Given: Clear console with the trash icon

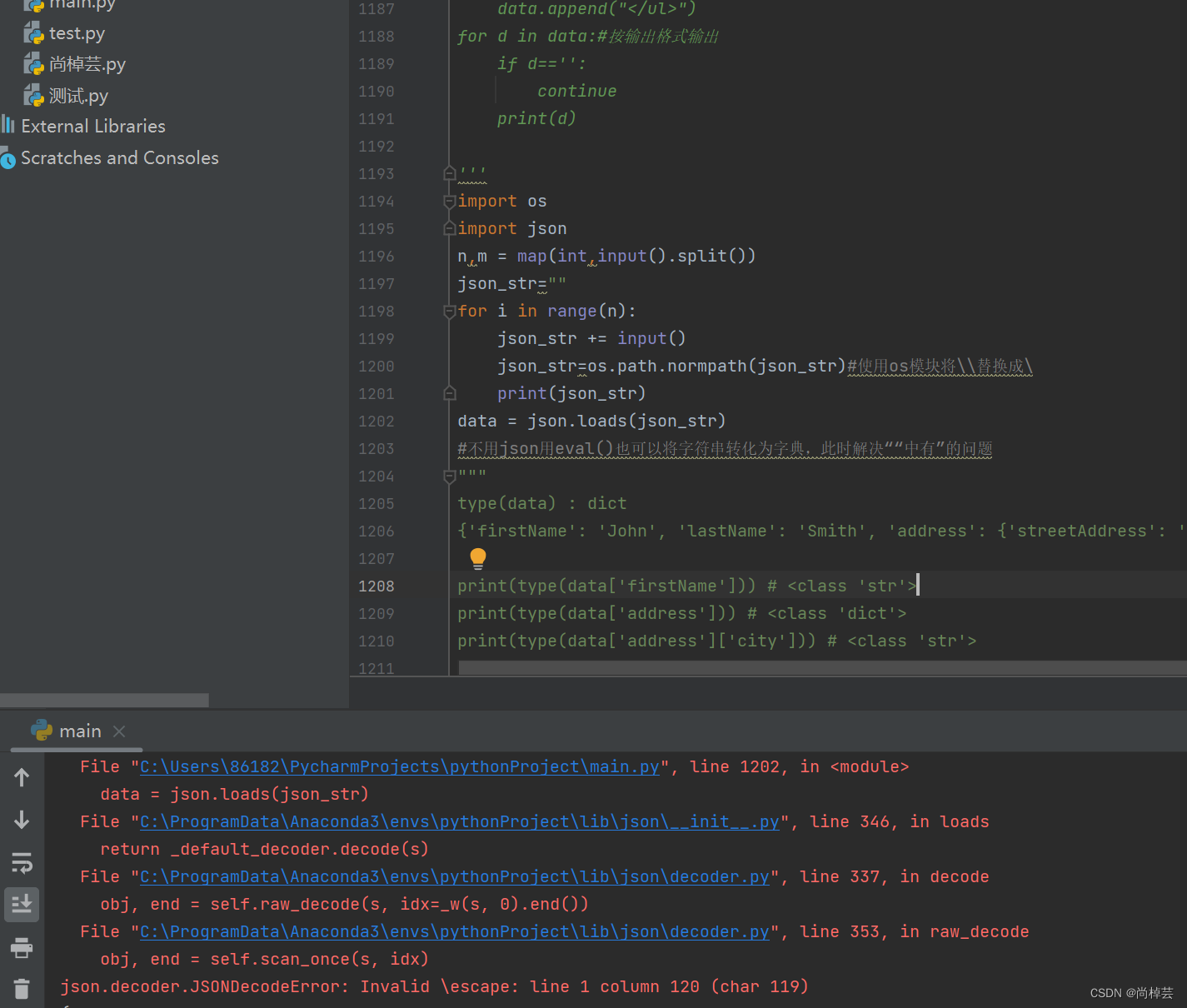Looking at the screenshot, I should coord(22,989).
